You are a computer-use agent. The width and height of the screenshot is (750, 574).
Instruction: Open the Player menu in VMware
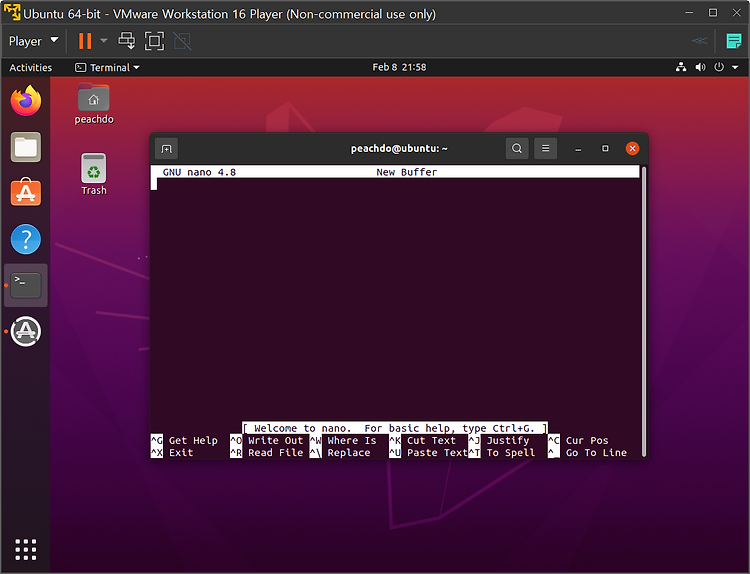(33, 41)
